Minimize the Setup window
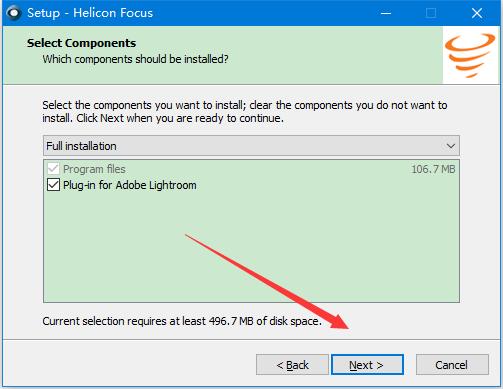This screenshot has height=389, width=503. pyautogui.click(x=386, y=13)
